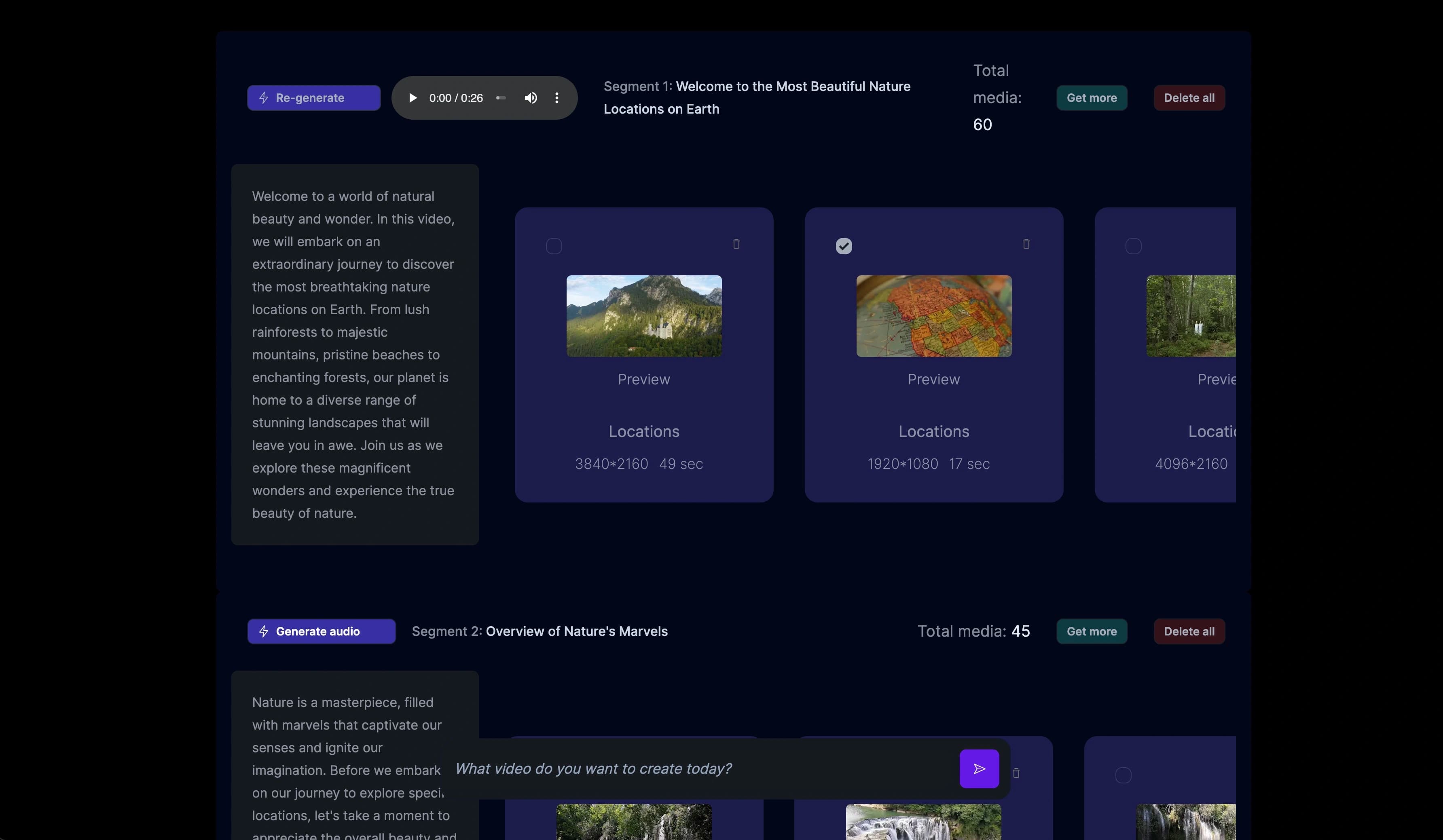The image size is (1443, 840).
Task: Click the Segment 2 script text box
Action: 354,756
